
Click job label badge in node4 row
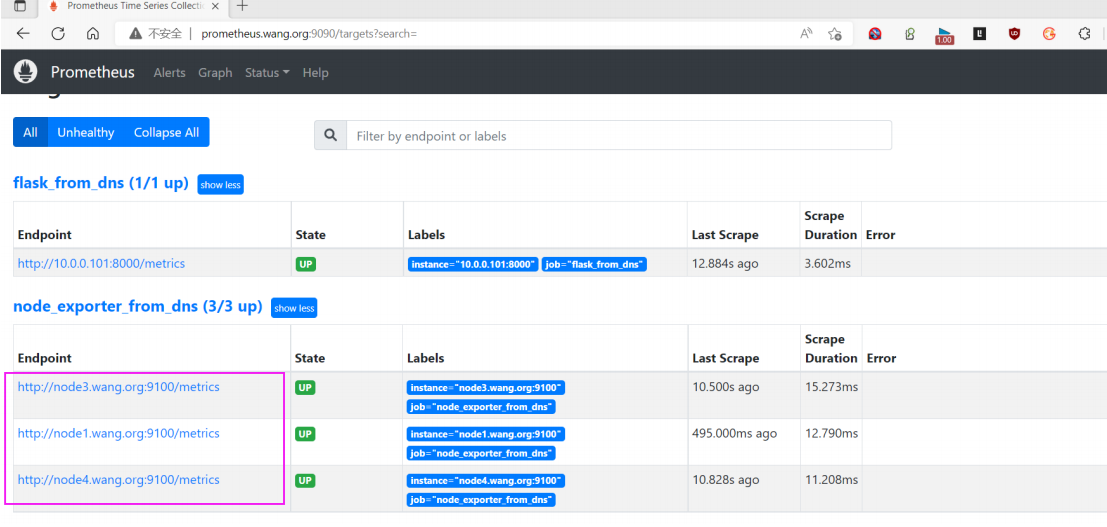pos(481,499)
